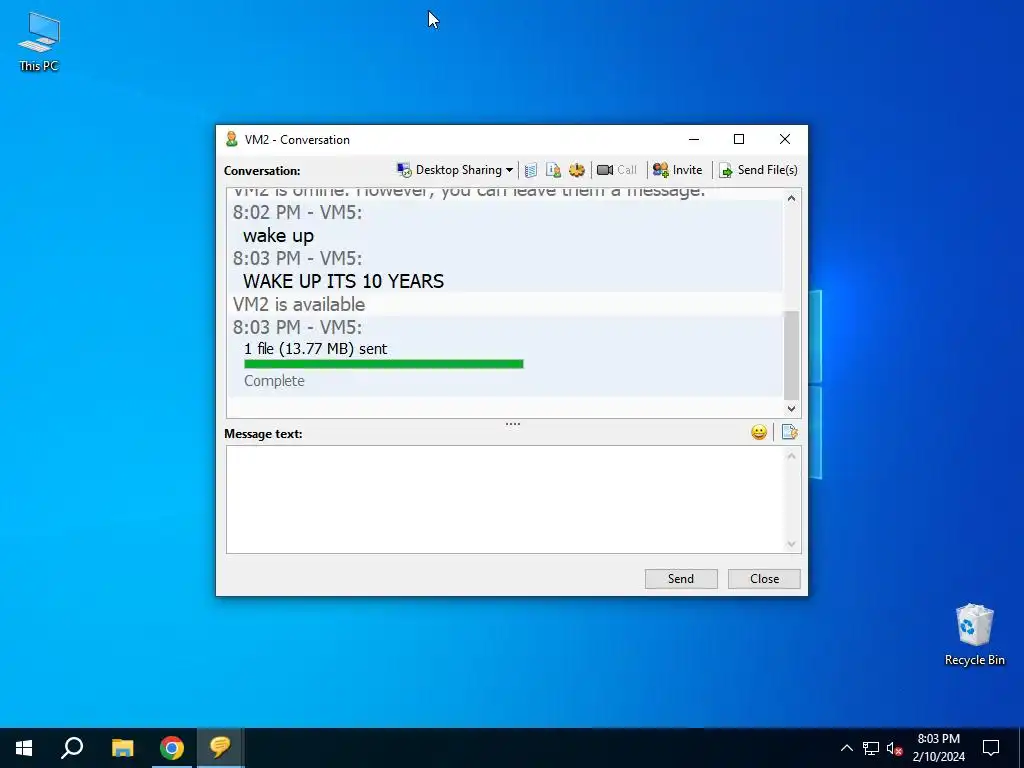1024x768 pixels.
Task: Open File Explorer from the taskbar
Action: [122, 748]
